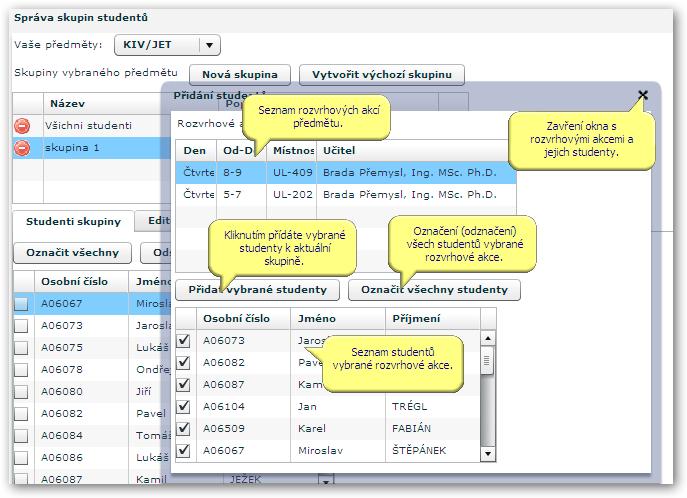
Task: Click scroll down arrow of popup student list
Action: (488, 454)
